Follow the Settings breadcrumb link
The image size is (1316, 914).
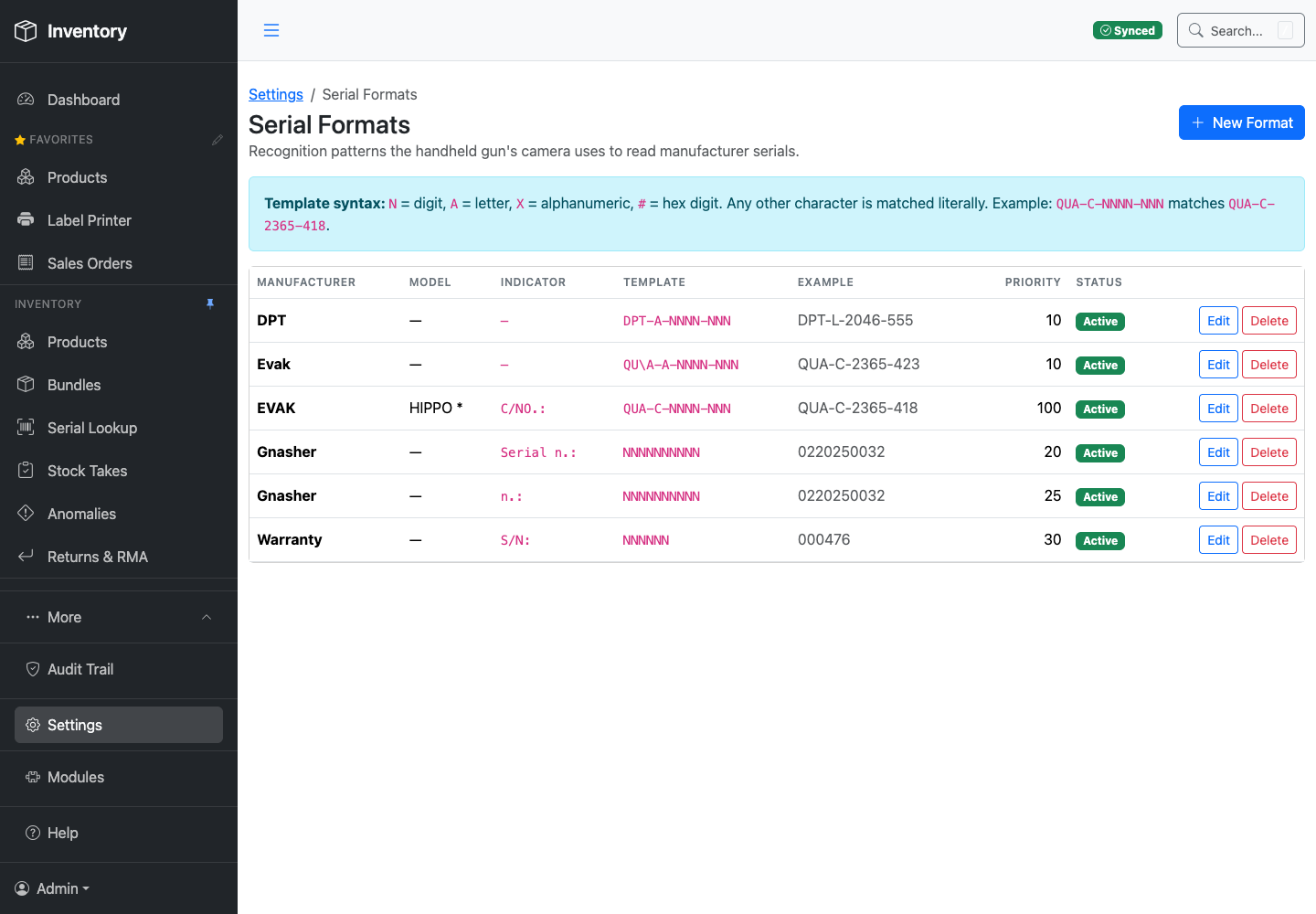[276, 94]
